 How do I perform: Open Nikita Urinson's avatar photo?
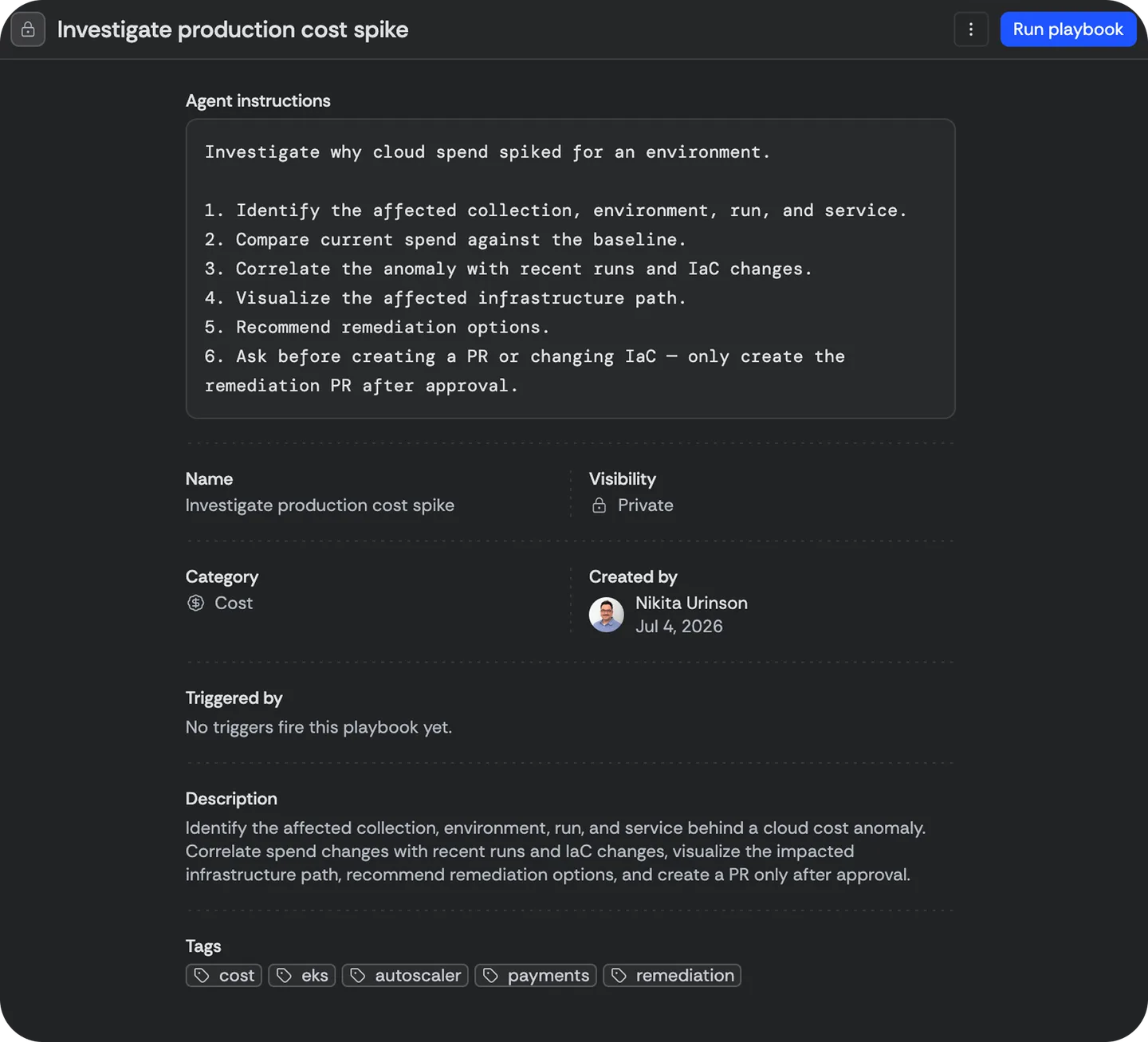coord(607,615)
